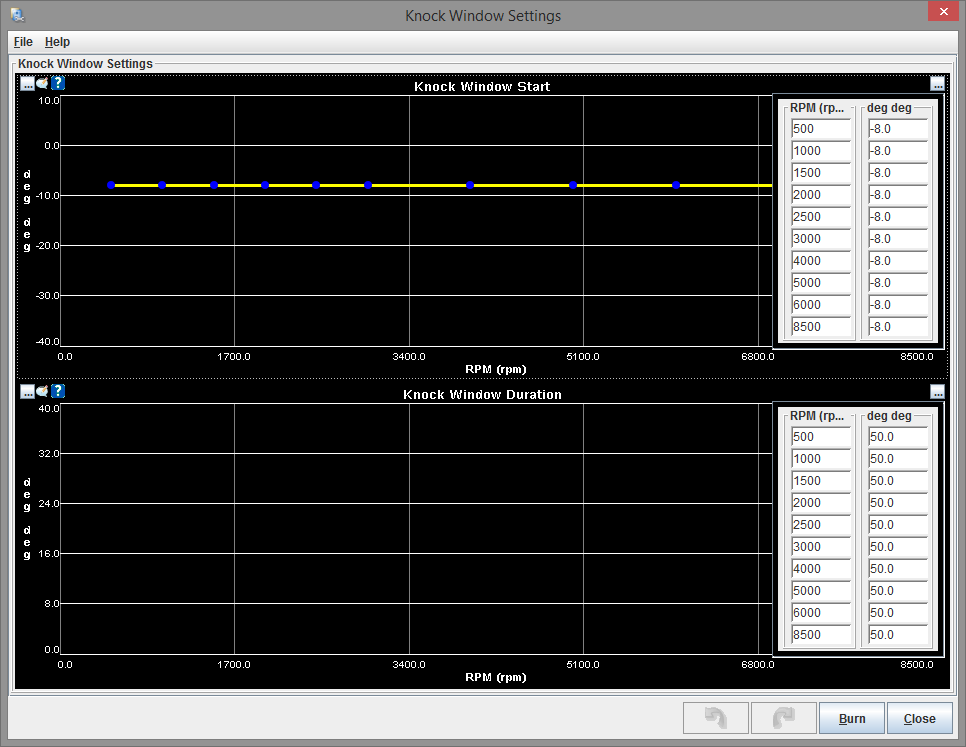Select the 4000 RPM point on Start curve
The height and width of the screenshot is (747, 966).
point(470,185)
